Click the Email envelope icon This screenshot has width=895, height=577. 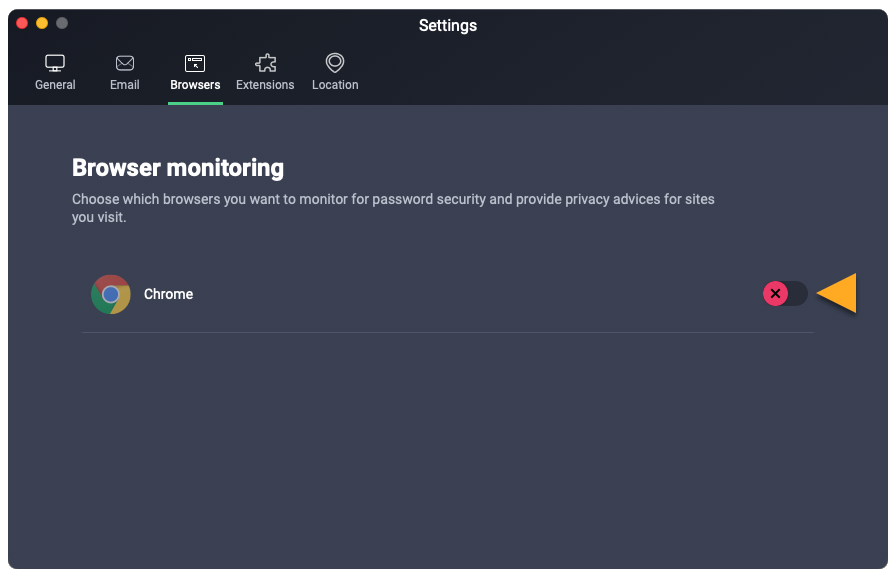point(125,63)
